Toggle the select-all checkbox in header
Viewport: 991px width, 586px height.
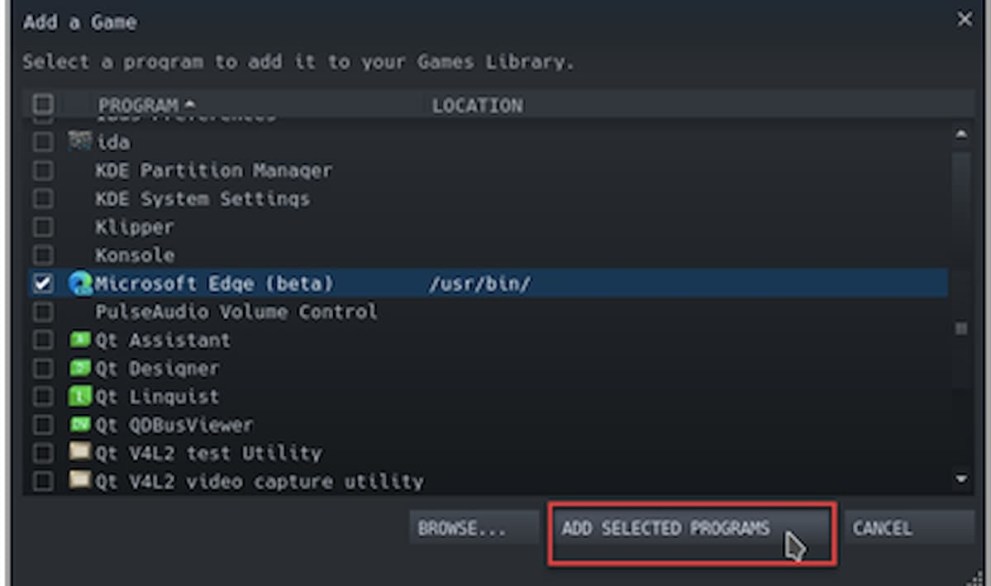click(x=42, y=104)
